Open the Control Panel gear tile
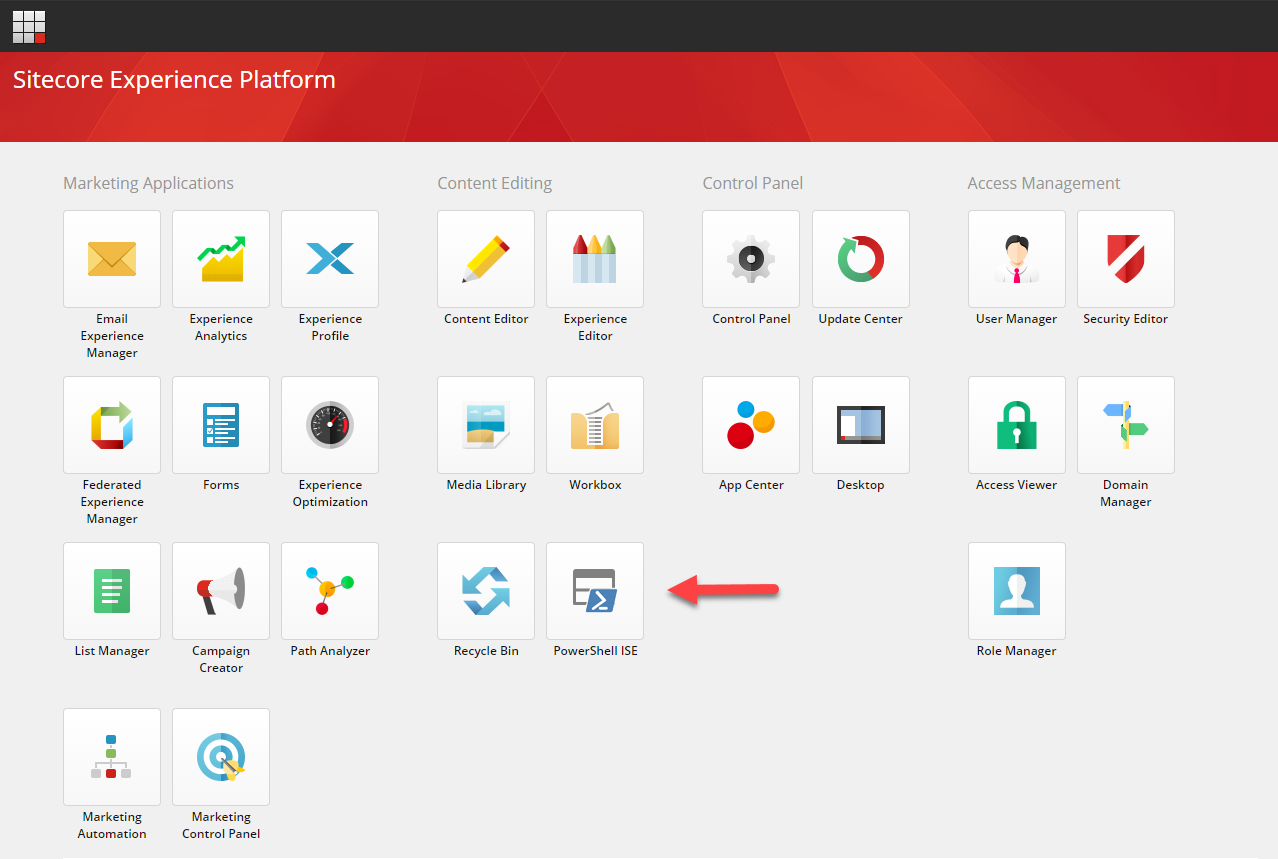1278x859 pixels. [x=751, y=259]
